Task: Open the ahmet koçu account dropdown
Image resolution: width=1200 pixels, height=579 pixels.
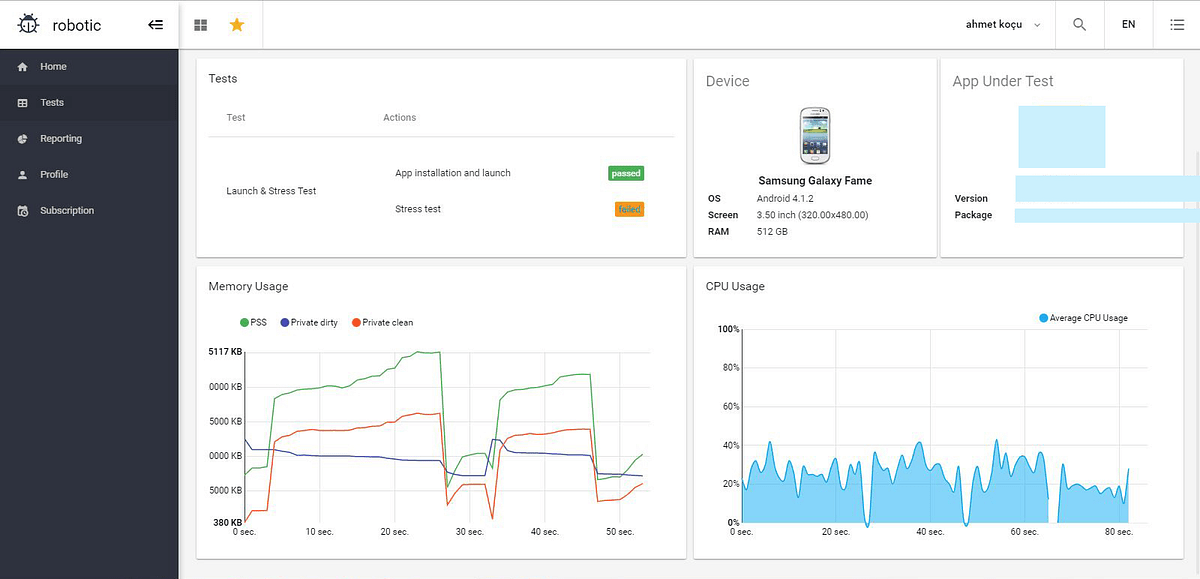Action: coord(1000,24)
